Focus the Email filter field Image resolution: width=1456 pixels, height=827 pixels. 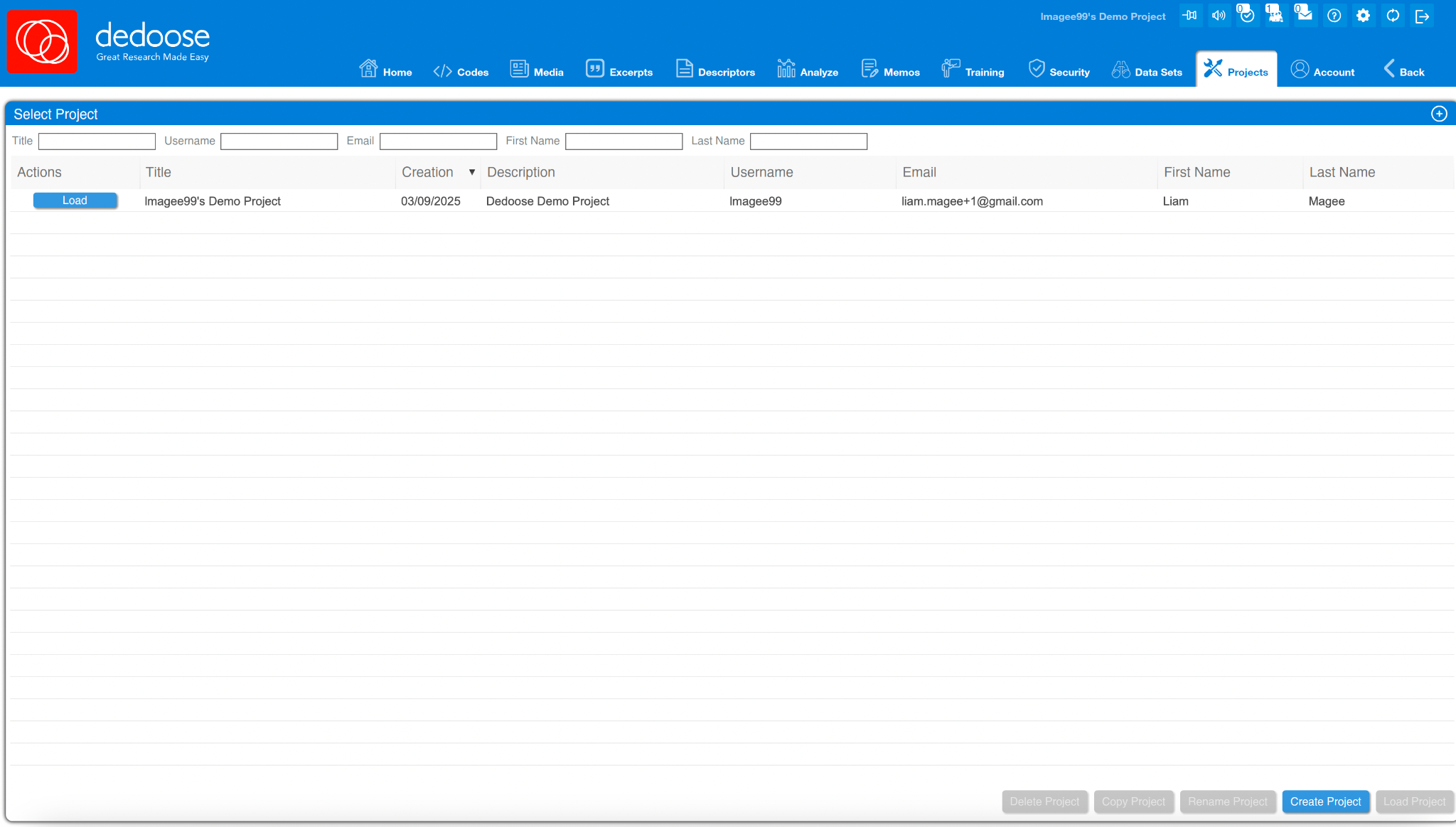(x=439, y=142)
